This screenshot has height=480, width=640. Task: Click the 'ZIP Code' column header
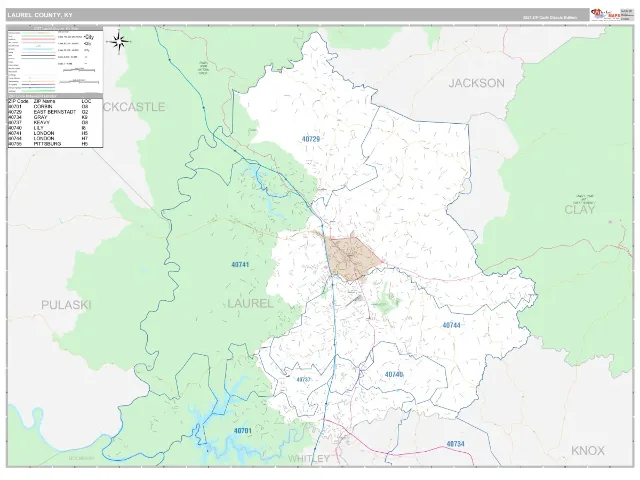(x=18, y=101)
